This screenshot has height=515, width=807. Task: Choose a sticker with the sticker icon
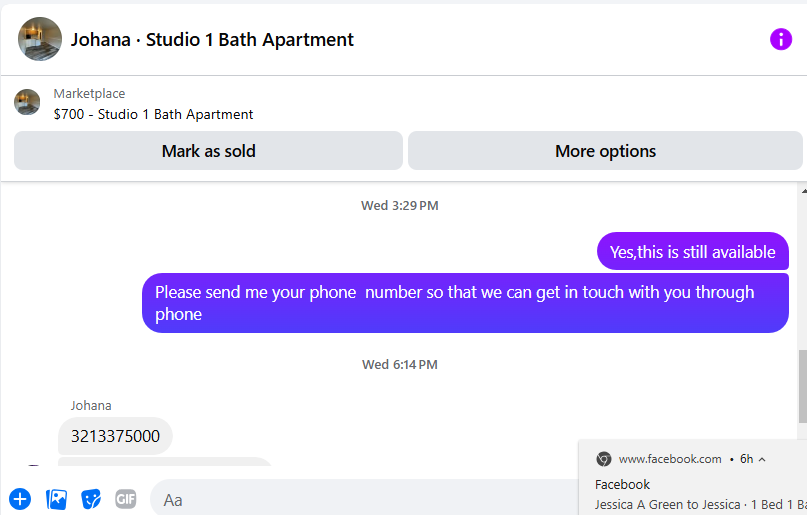coord(91,499)
